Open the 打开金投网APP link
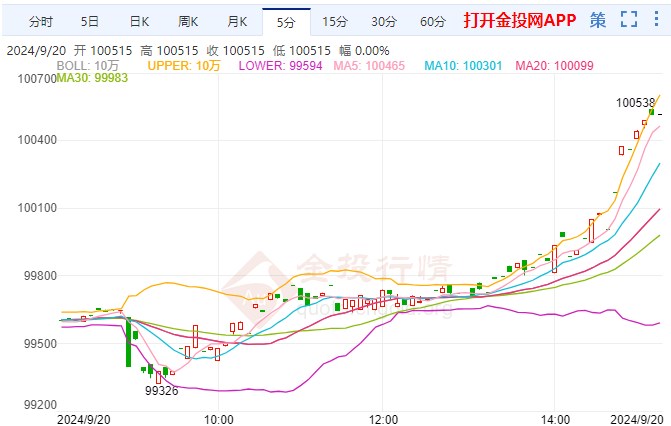This screenshot has width=671, height=426. pyautogui.click(x=520, y=20)
